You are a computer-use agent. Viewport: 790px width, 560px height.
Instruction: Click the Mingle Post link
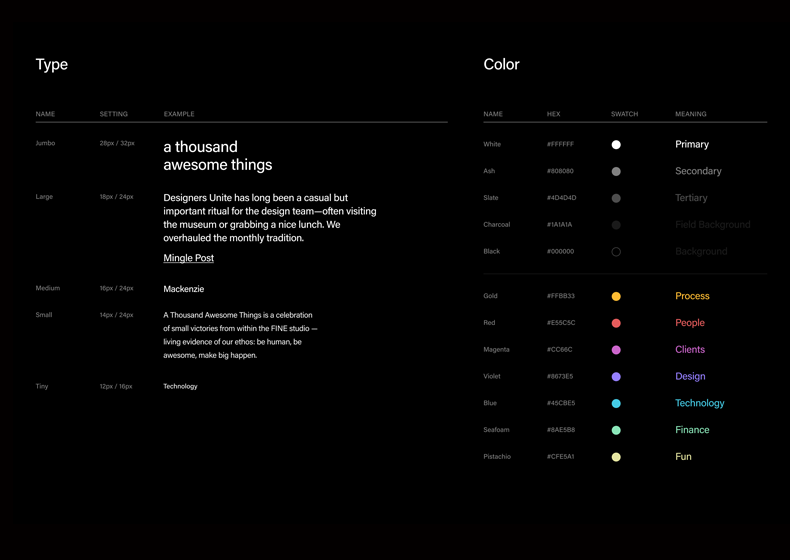tap(188, 258)
